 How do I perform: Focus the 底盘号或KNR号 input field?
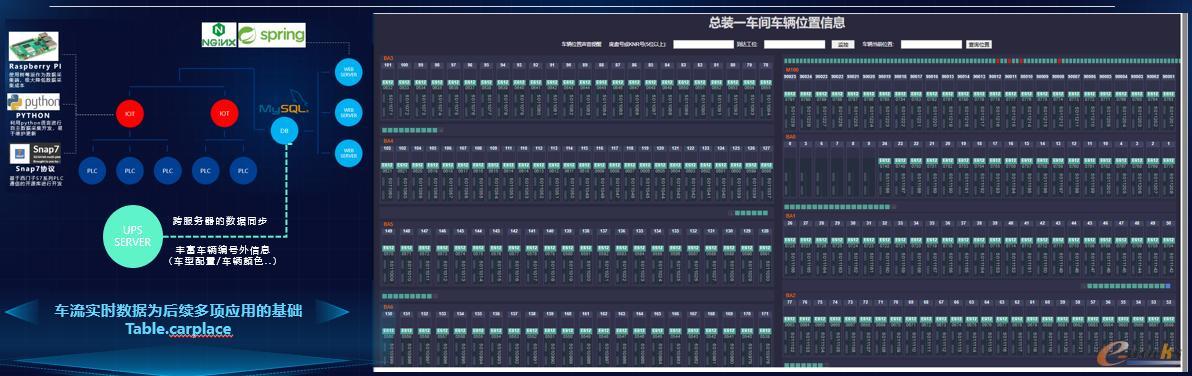(703, 45)
